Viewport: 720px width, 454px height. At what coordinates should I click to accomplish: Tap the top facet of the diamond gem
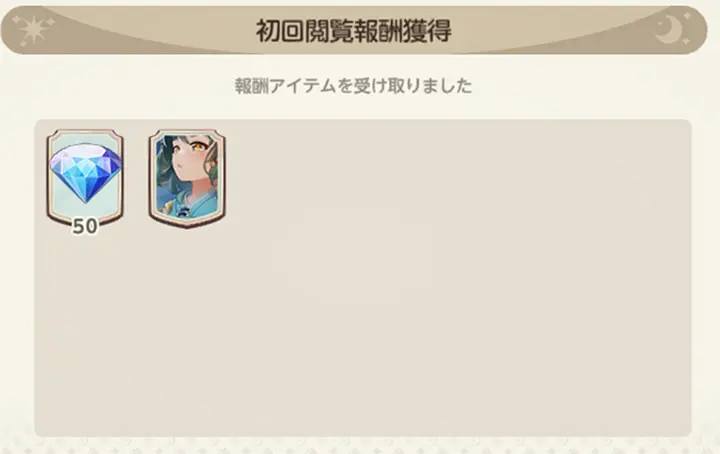pos(84,151)
